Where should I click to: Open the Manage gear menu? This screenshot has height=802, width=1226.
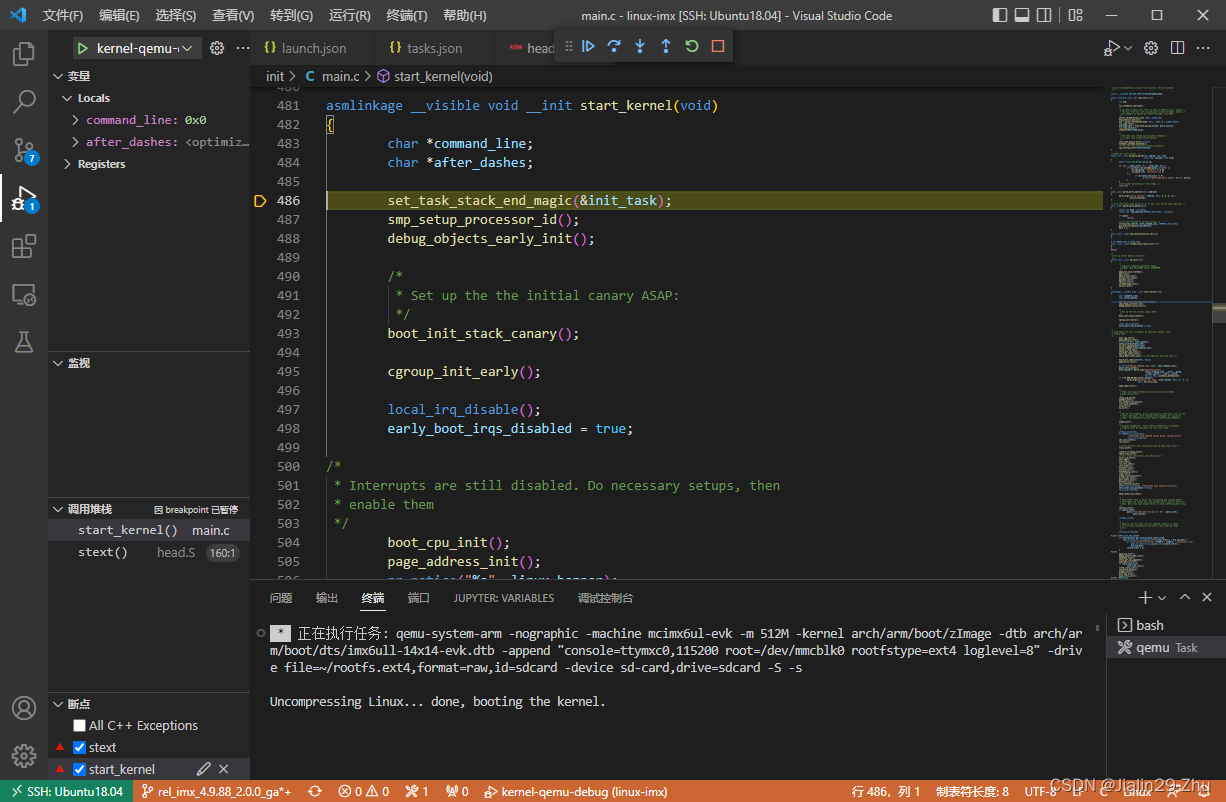pos(24,756)
